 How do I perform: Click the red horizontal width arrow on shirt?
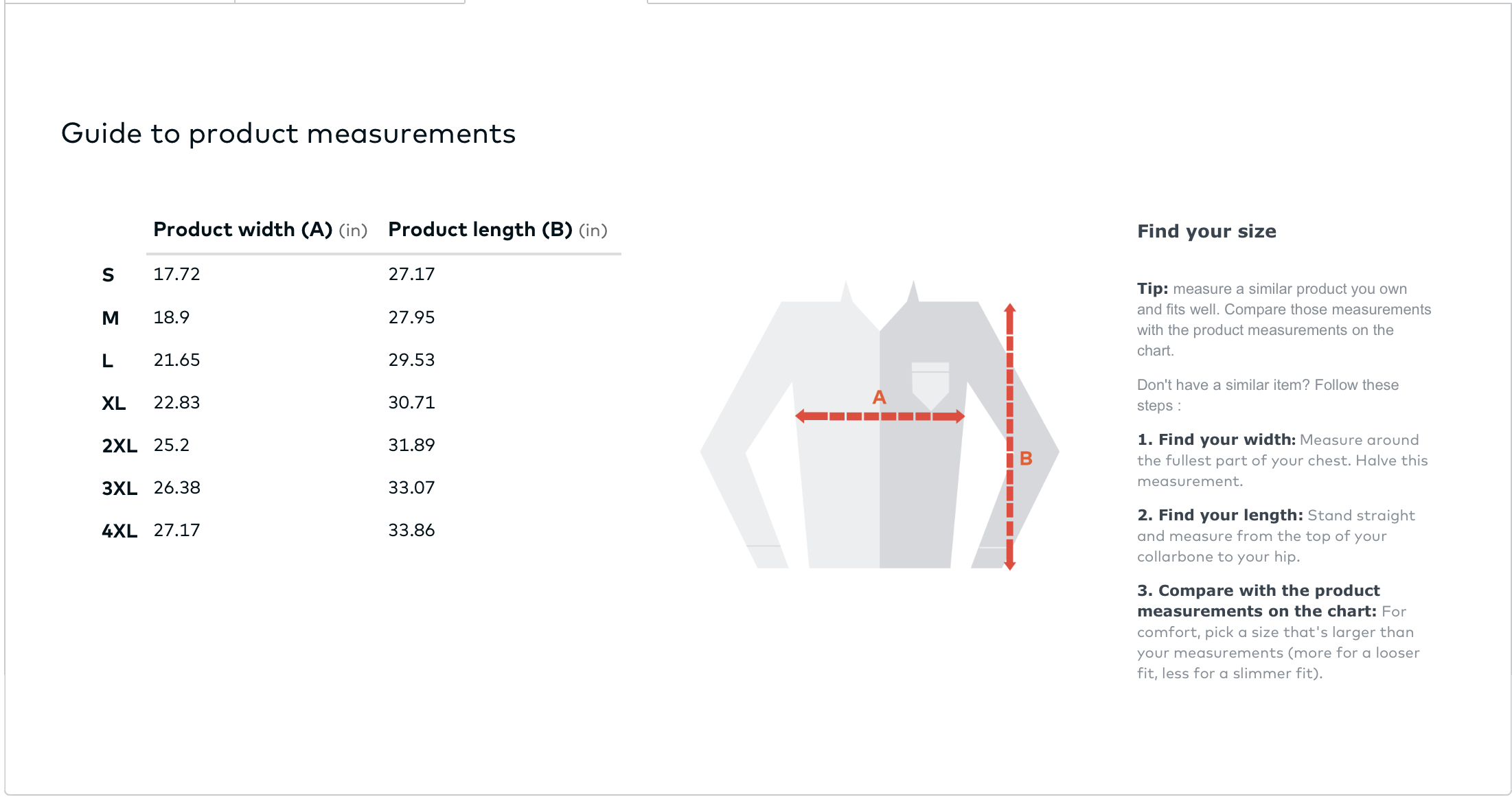click(880, 416)
